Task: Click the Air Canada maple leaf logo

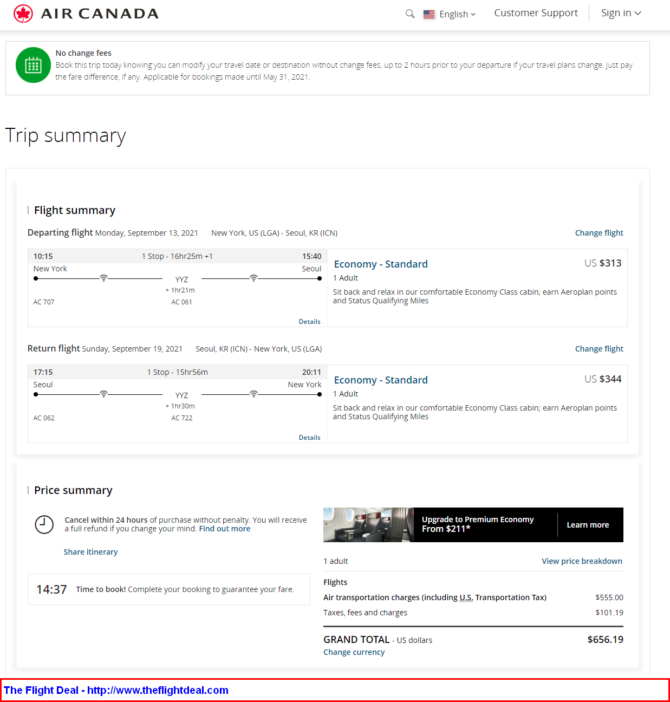Action: (x=23, y=14)
